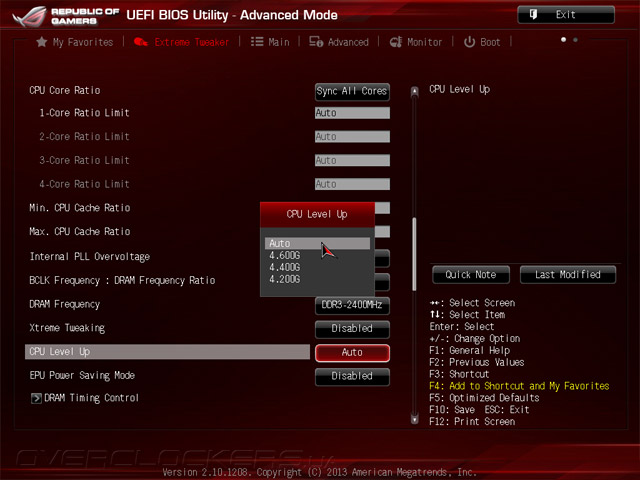Image resolution: width=640 pixels, height=480 pixels.
Task: Click the My Favorites star icon
Action: (41, 42)
